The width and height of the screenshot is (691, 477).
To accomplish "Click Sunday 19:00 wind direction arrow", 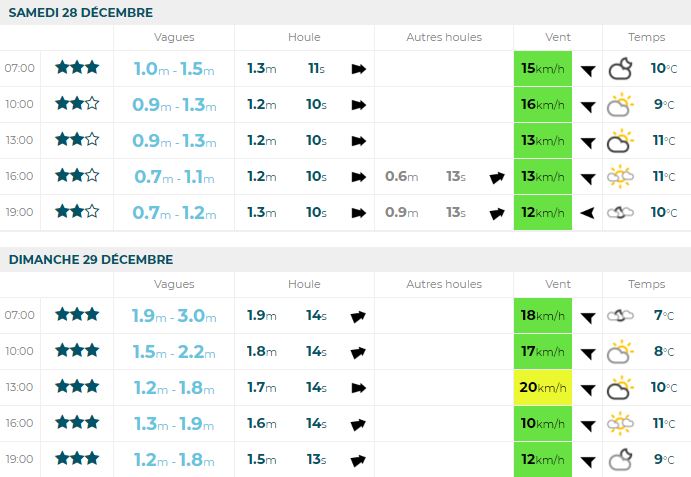I will tap(588, 459).
